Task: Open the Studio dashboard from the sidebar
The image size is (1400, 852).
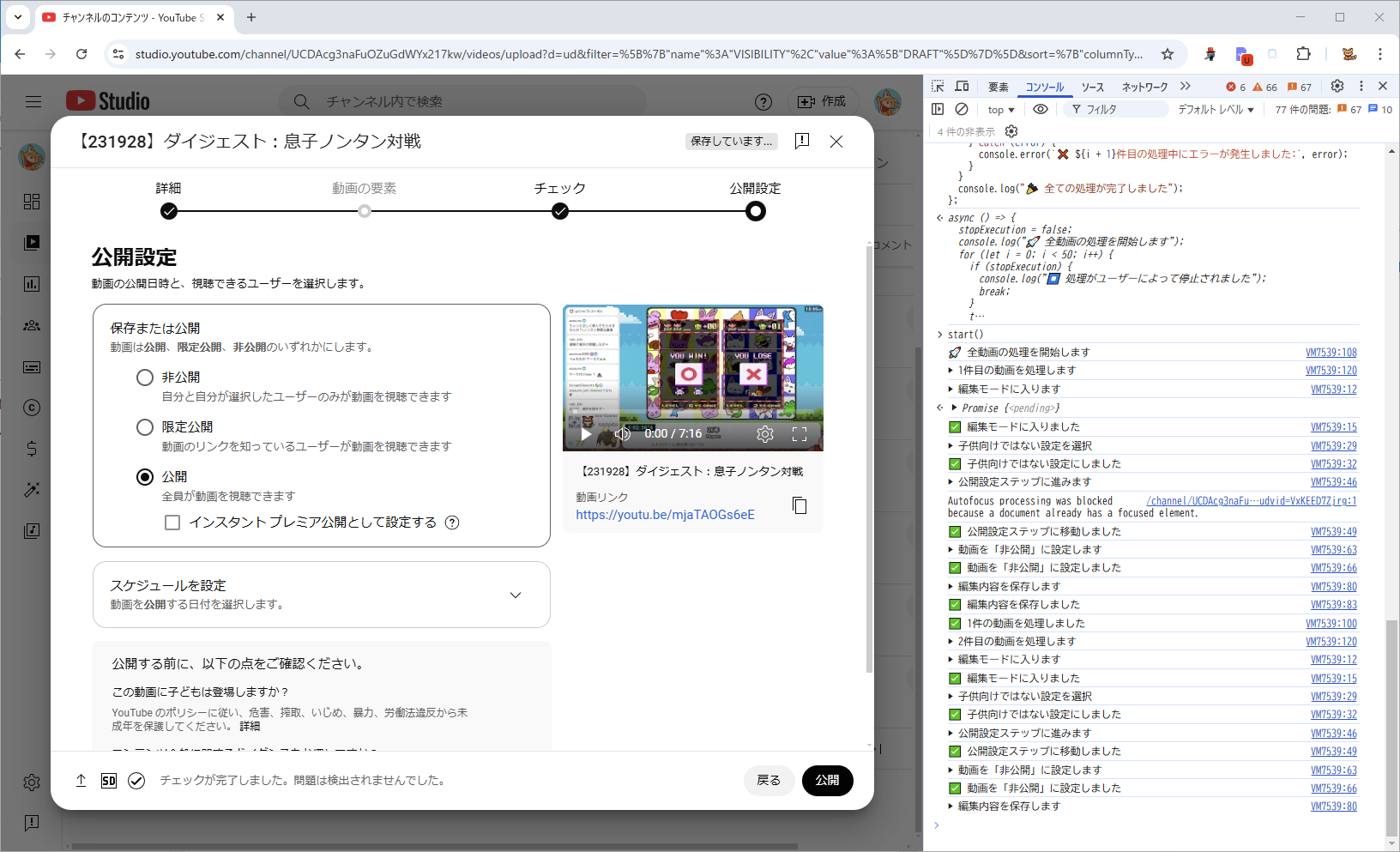Action: pyautogui.click(x=32, y=202)
